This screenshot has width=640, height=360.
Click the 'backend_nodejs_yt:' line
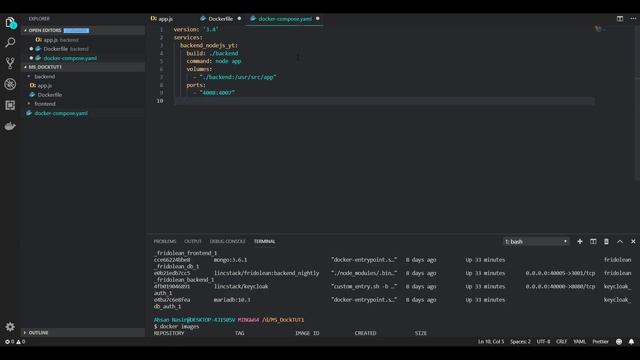[x=209, y=45]
